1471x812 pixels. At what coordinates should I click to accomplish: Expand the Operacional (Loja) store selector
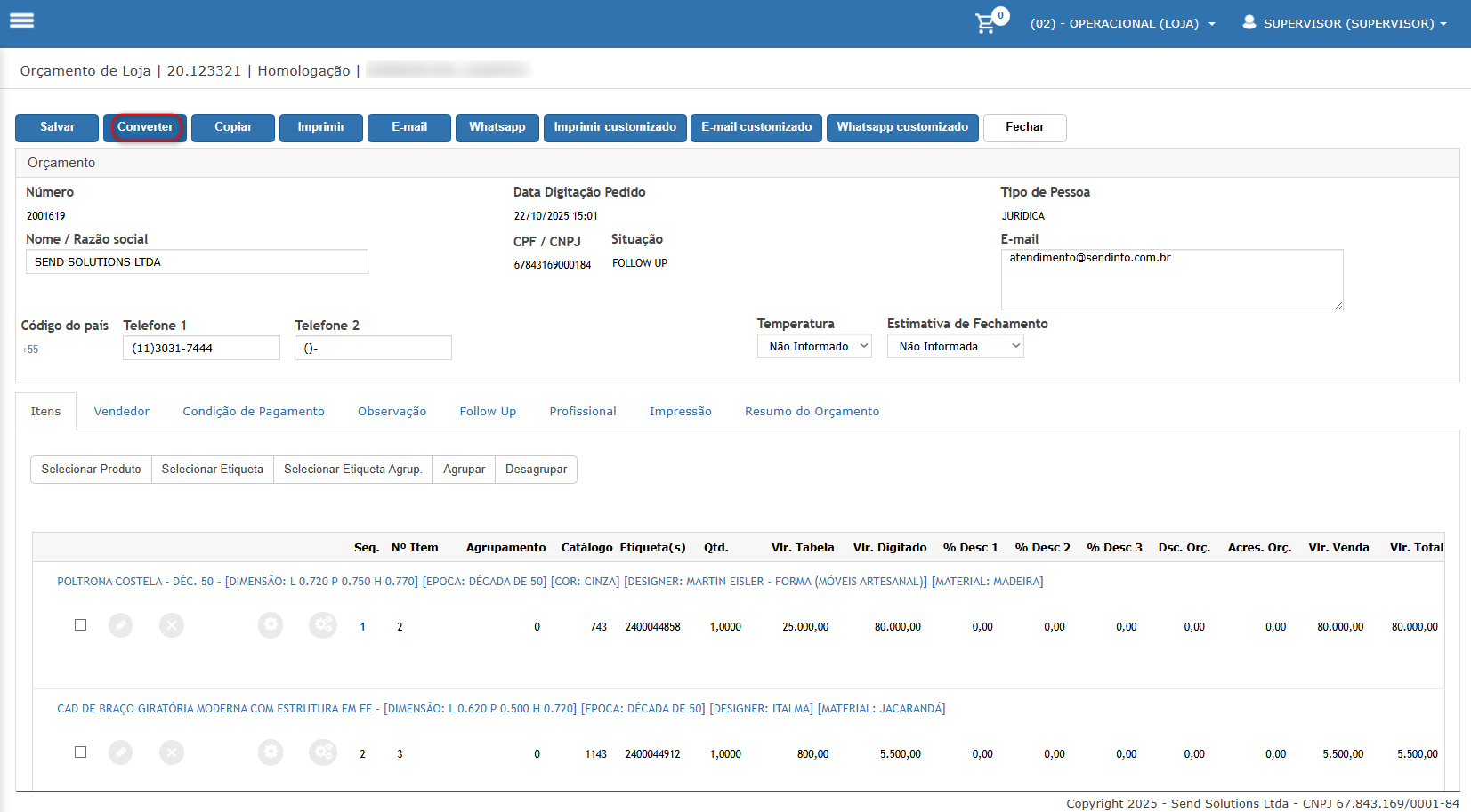click(1122, 23)
